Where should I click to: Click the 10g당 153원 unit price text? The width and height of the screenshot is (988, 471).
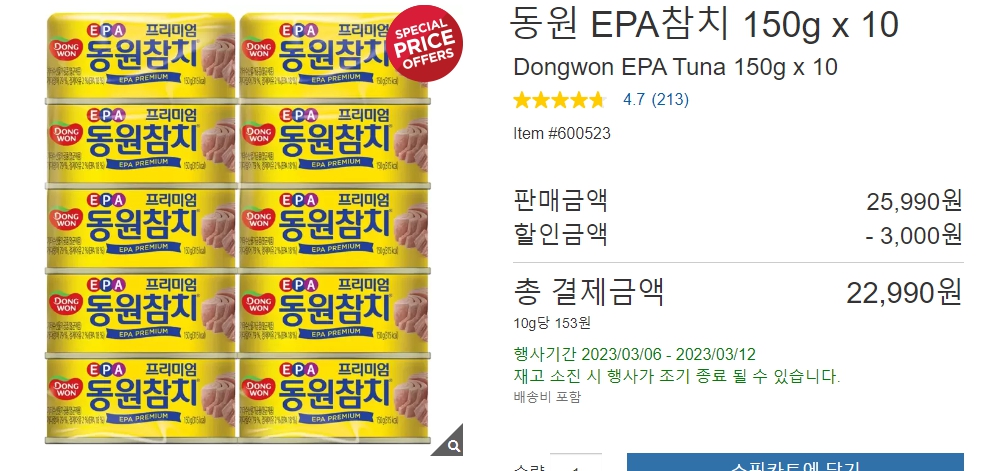(x=552, y=323)
